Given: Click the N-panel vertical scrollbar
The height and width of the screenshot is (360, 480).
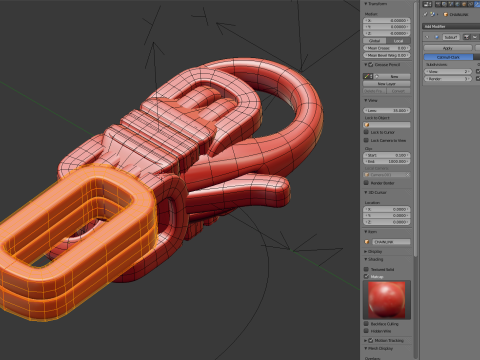Looking at the screenshot, I should pyautogui.click(x=415, y=128).
